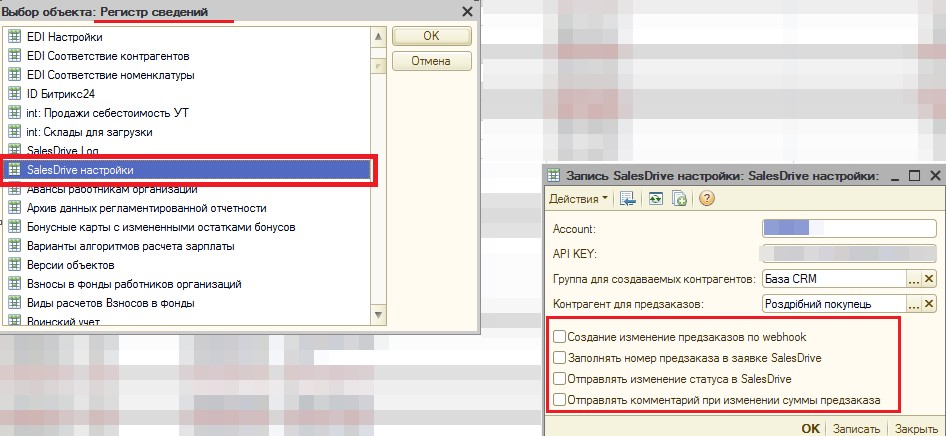Click the icon beside Бонусные карты row
The height and width of the screenshot is (436, 946).
click(15, 227)
